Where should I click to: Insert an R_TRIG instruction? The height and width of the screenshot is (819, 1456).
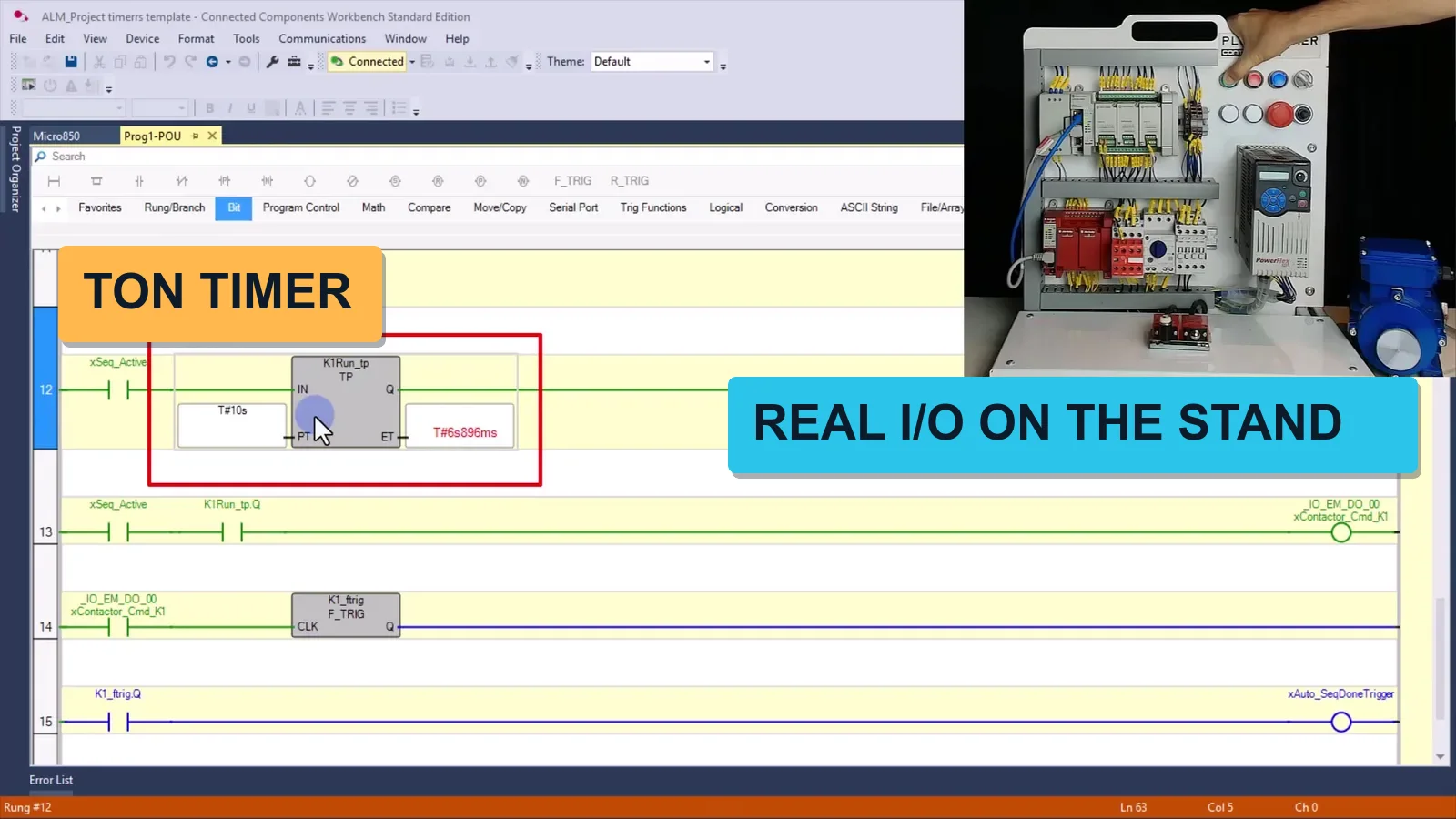(630, 181)
